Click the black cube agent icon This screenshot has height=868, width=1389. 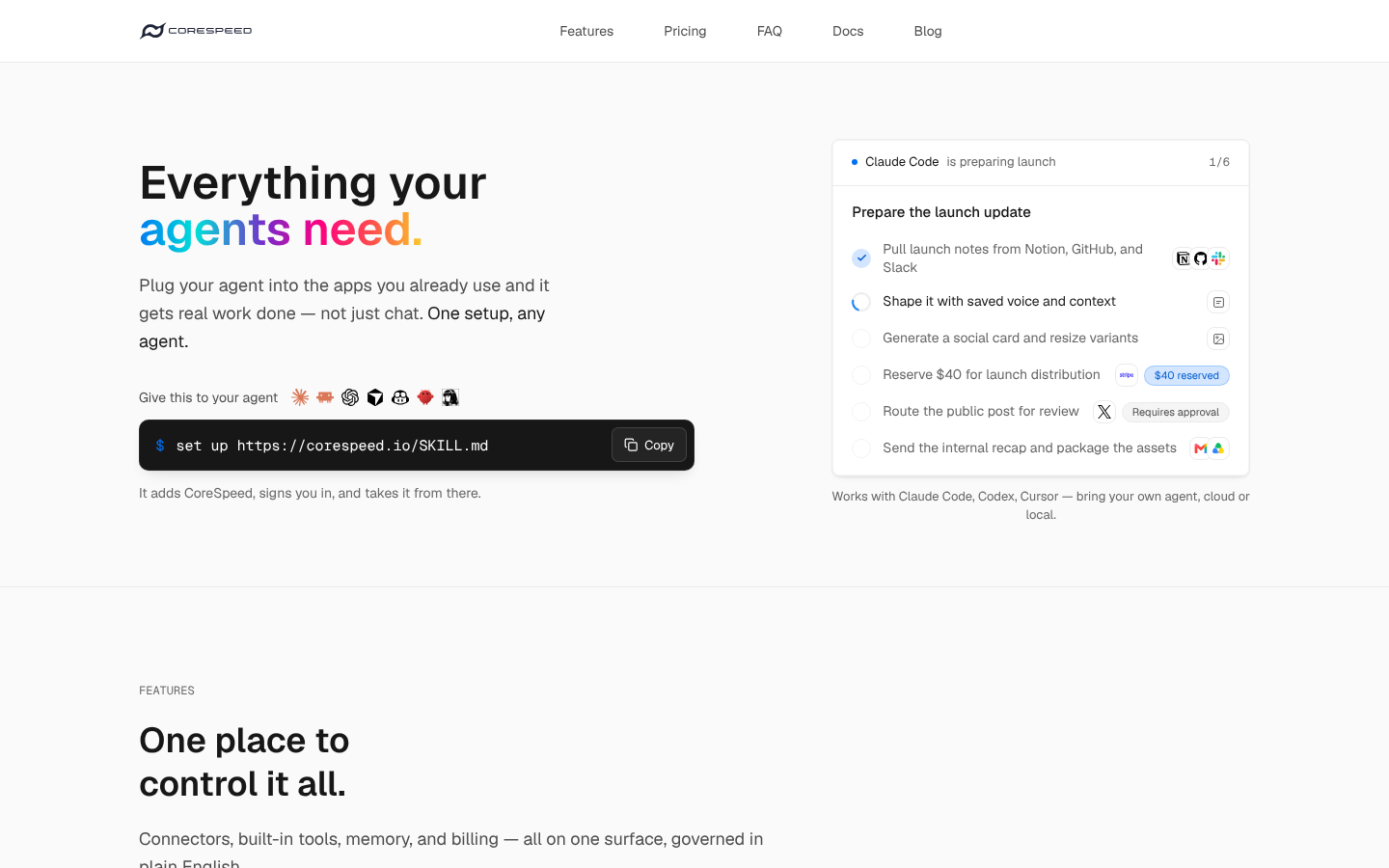pos(375,397)
